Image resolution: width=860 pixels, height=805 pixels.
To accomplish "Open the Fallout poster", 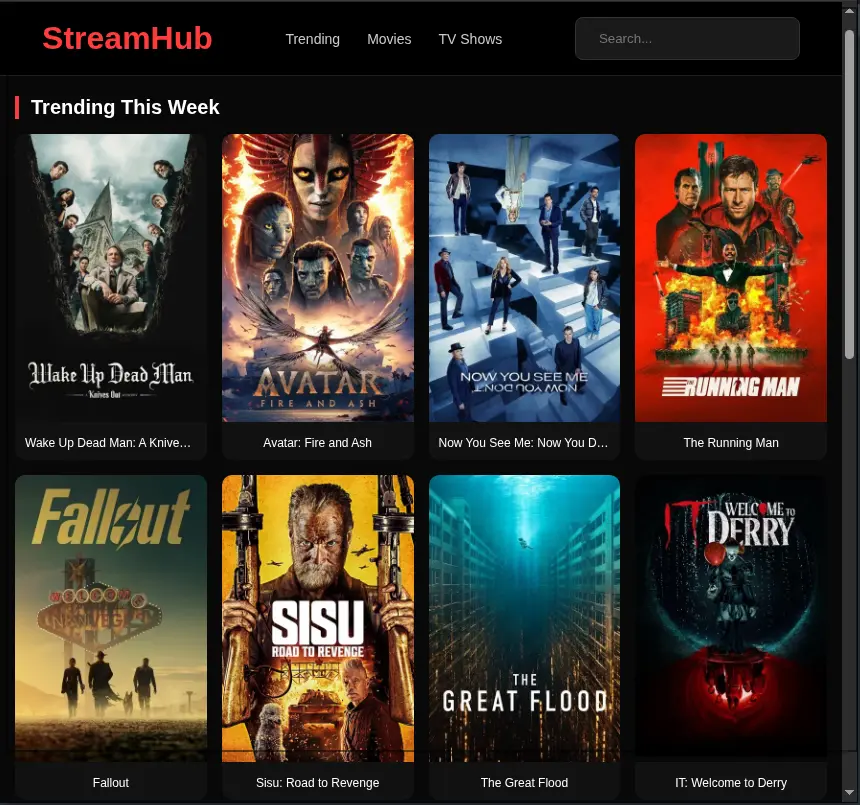I will click(111, 619).
